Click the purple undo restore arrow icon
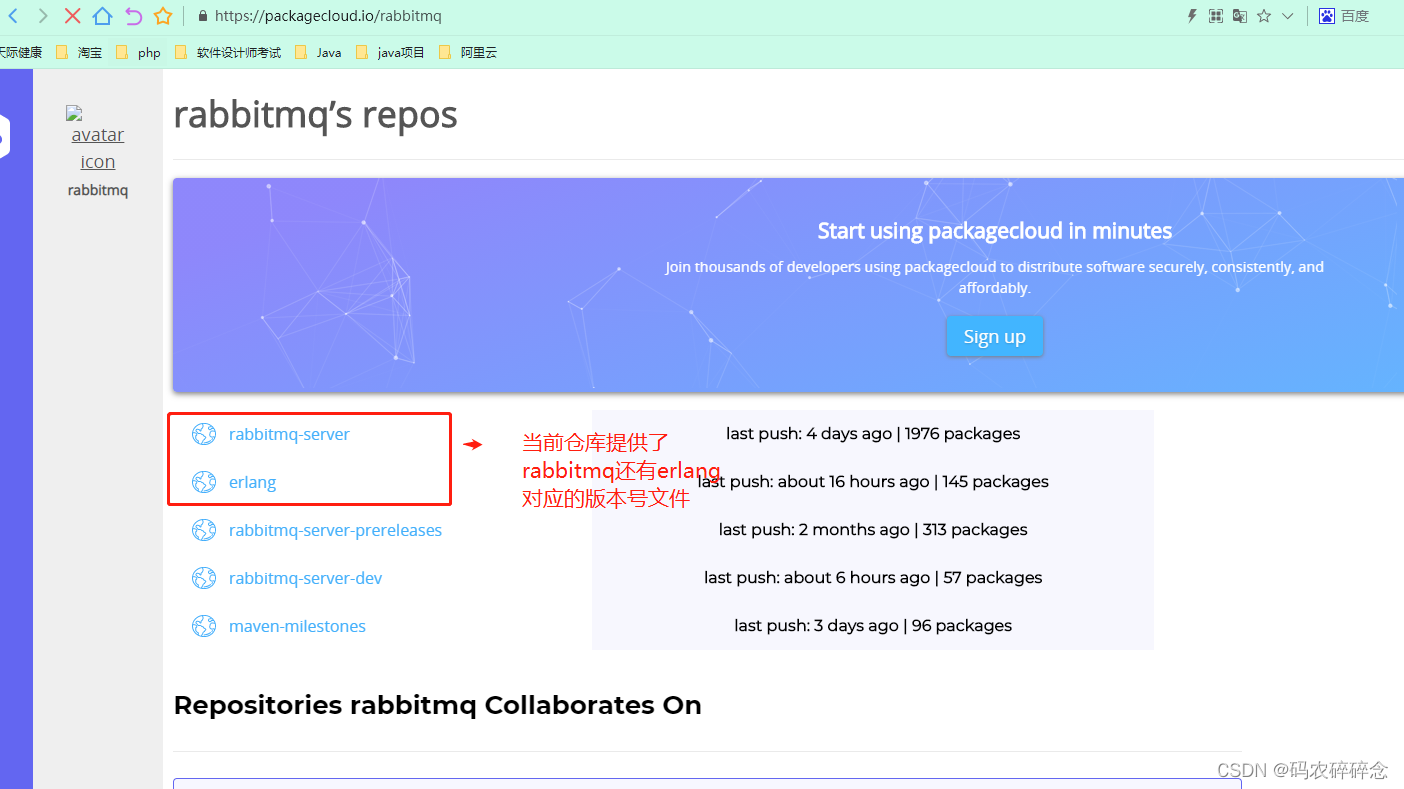The image size is (1404, 789). [133, 16]
